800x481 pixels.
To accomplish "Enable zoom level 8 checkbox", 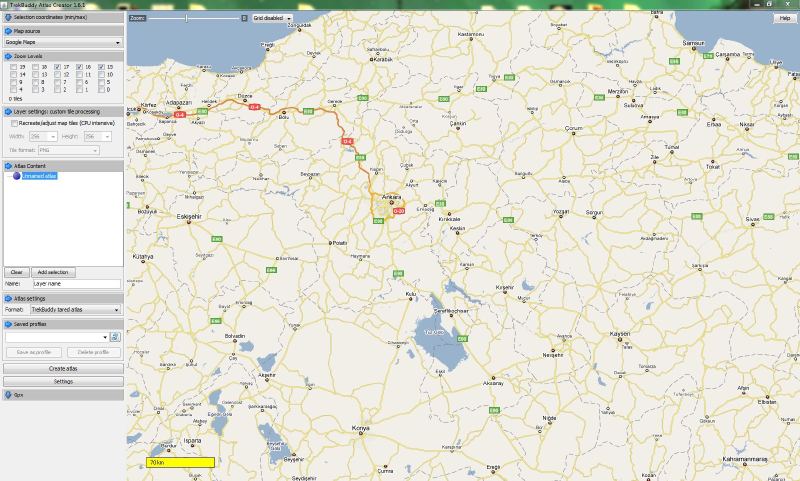I will 36,82.
